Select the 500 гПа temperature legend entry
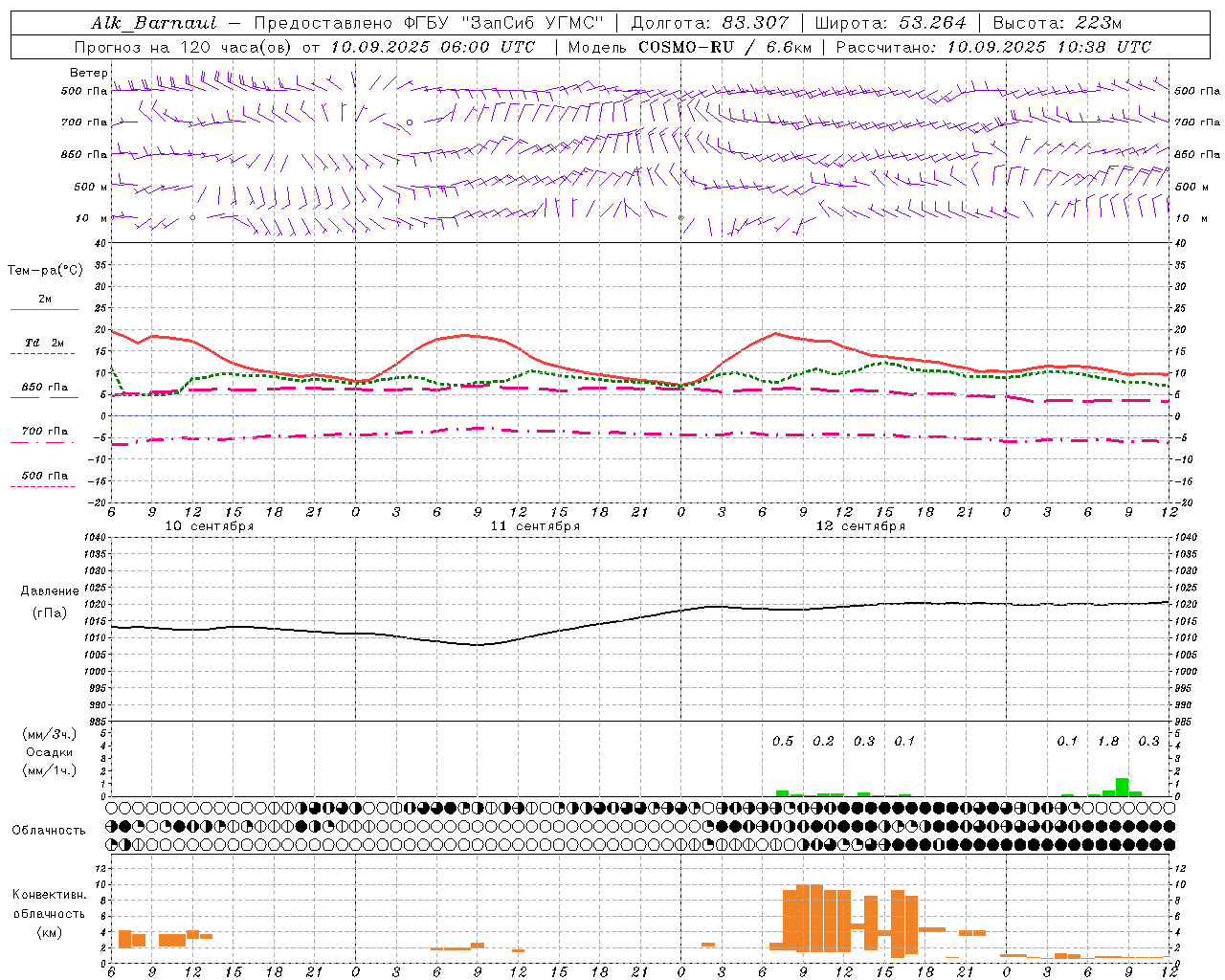The height and width of the screenshot is (980, 1225). click(44, 479)
